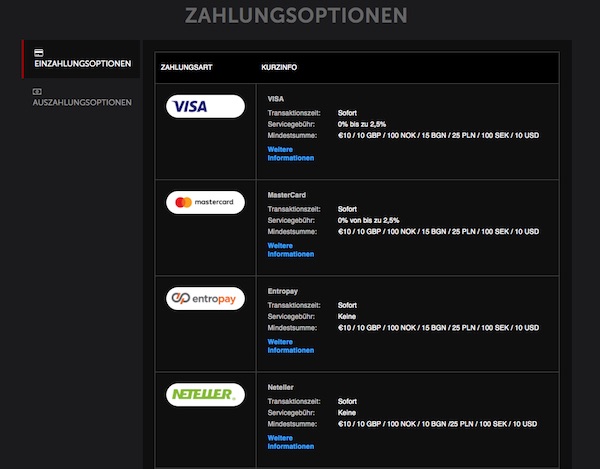Click the Servicegebühr label in the MasterCard row

291,220
